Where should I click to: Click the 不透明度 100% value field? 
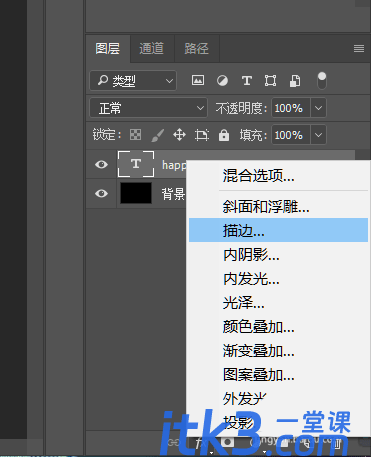[291, 108]
